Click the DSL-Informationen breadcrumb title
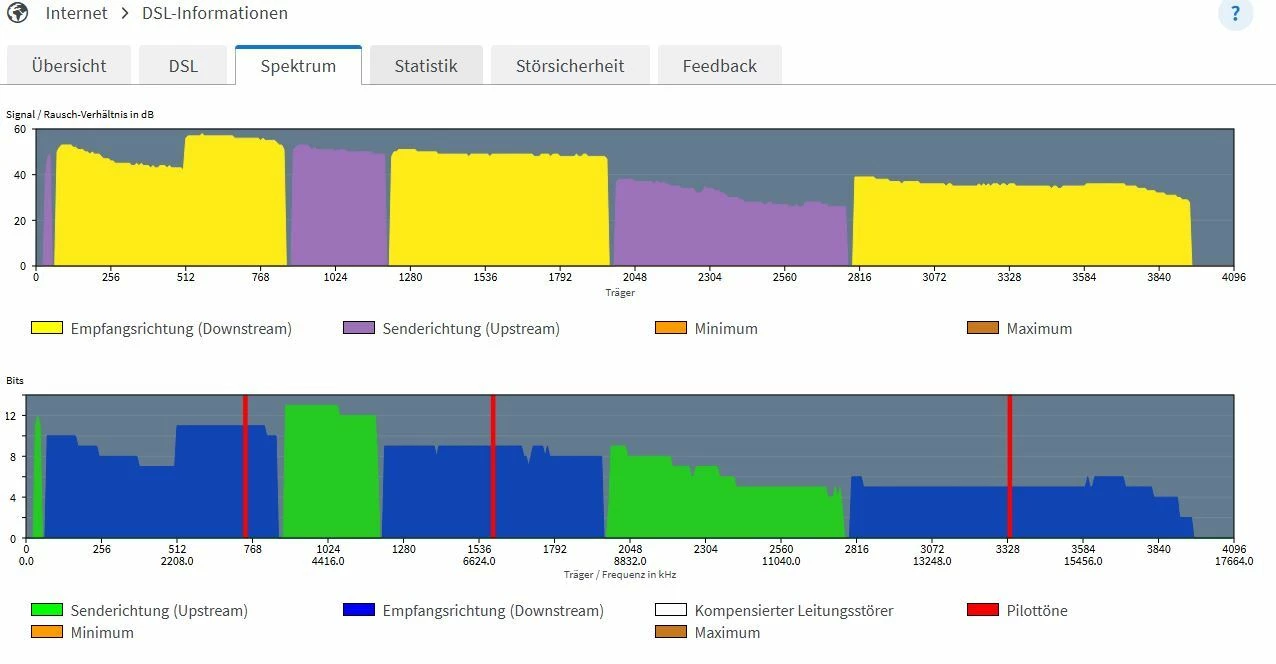This screenshot has height=664, width=1276. pos(215,13)
